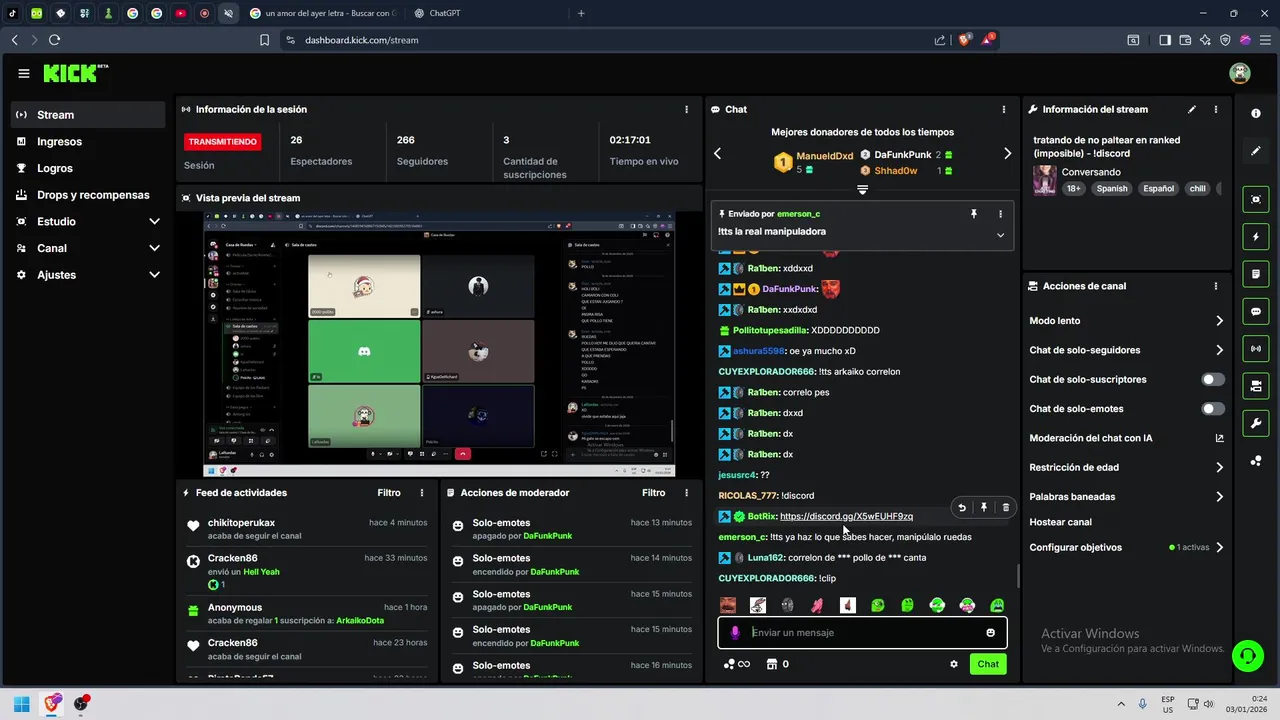
Task: Click Filtro in Feed de actividades
Action: [x=389, y=493]
